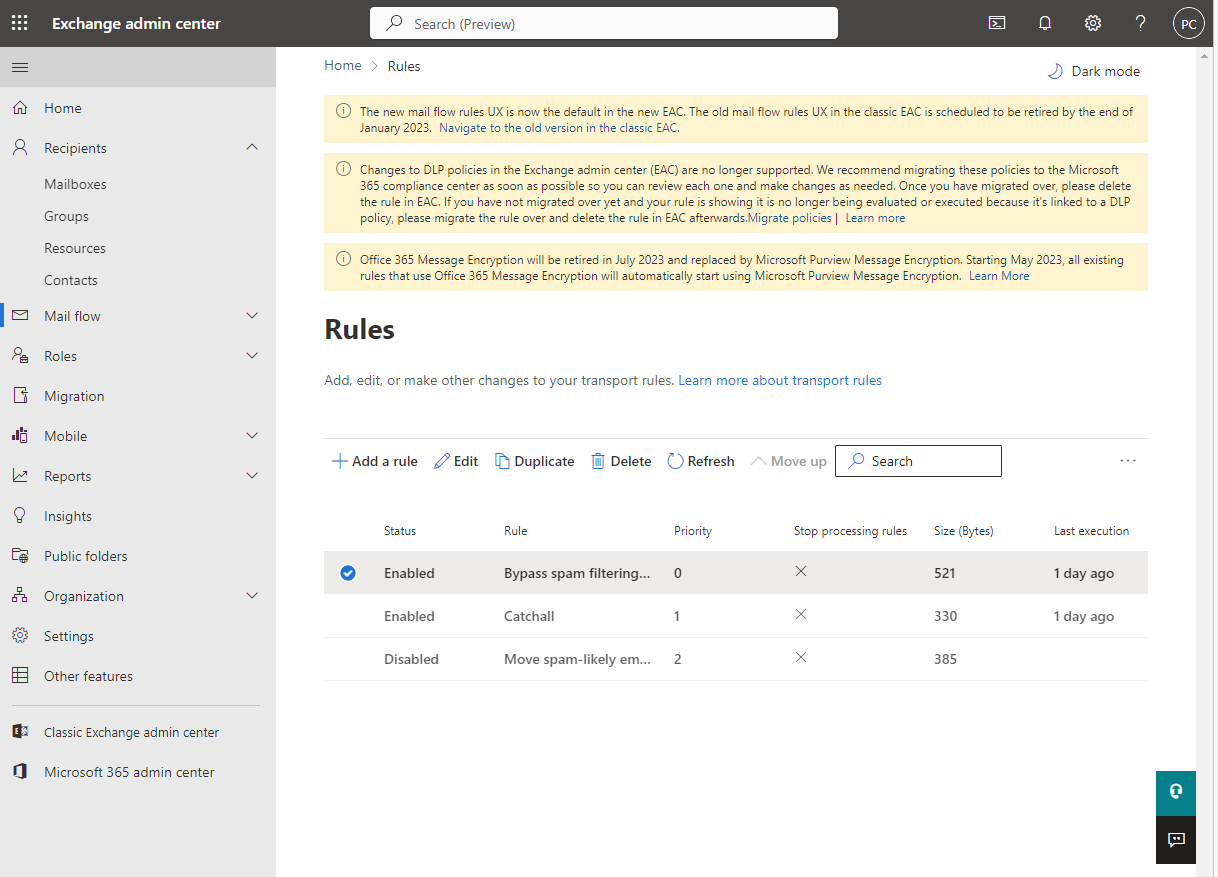Open the help question mark
The height and width of the screenshot is (877, 1218).
pyautogui.click(x=1141, y=23)
